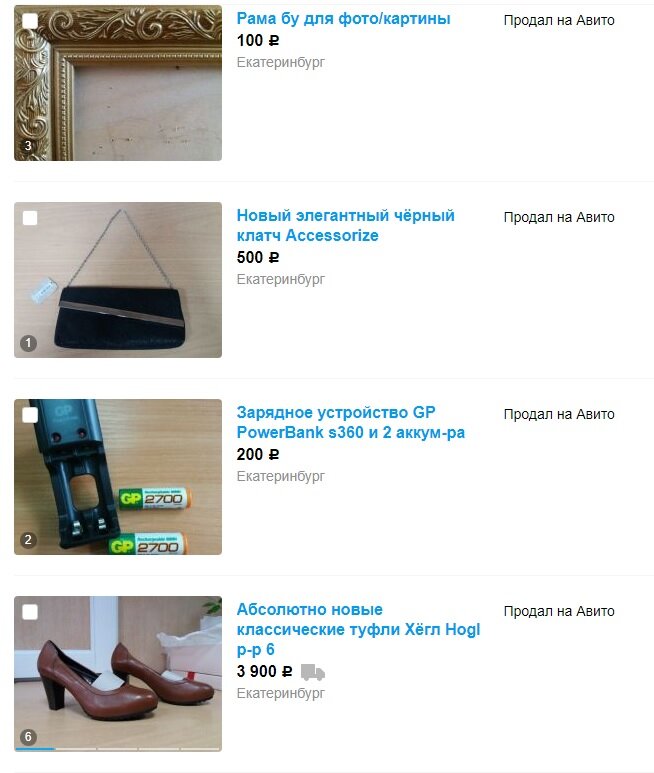The height and width of the screenshot is (773, 654).
Task: Tick the checkbox on picture frame listing
Action: point(30,21)
